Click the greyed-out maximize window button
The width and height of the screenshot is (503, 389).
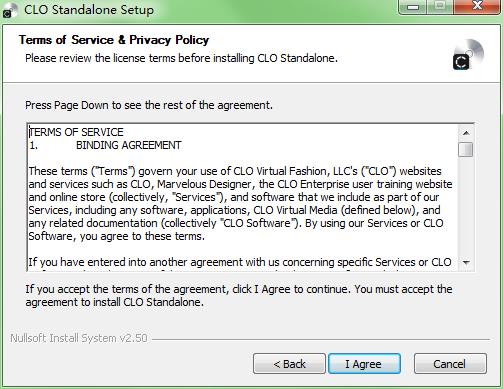click(x=440, y=7)
